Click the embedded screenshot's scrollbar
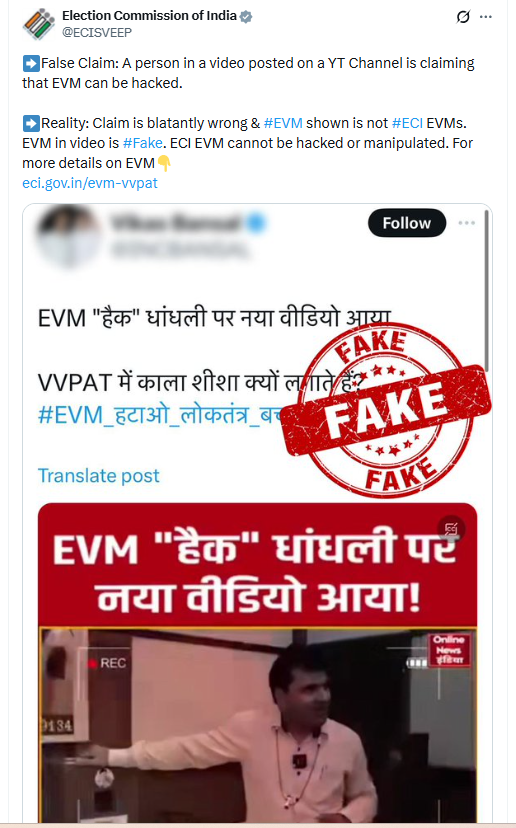Image resolution: width=516 pixels, height=828 pixels. 486,290
